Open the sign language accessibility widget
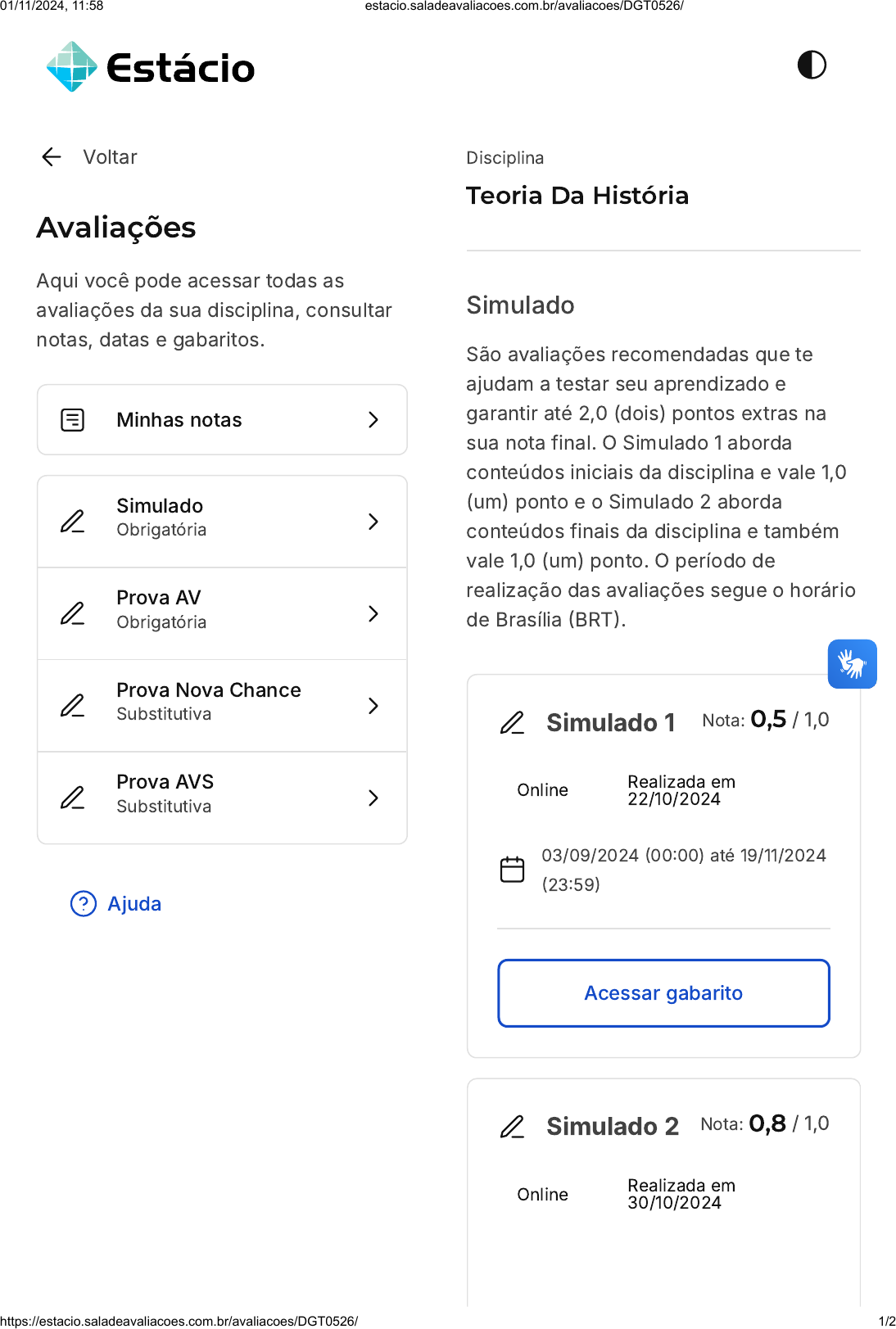The image size is (896, 1329). click(852, 664)
